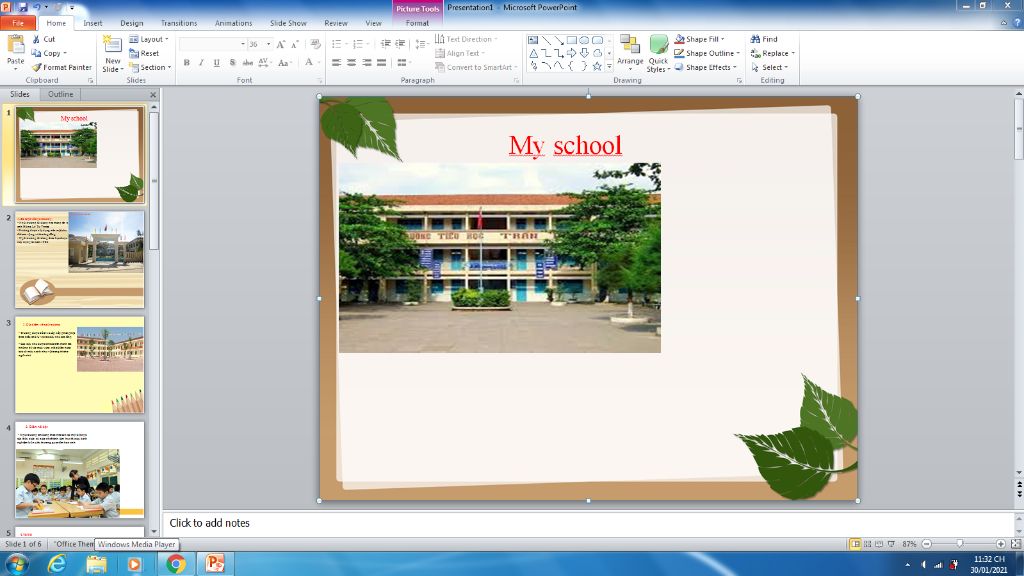Open the Font Size dropdown
Screen dimensions: 1024x576
click(x=266, y=43)
